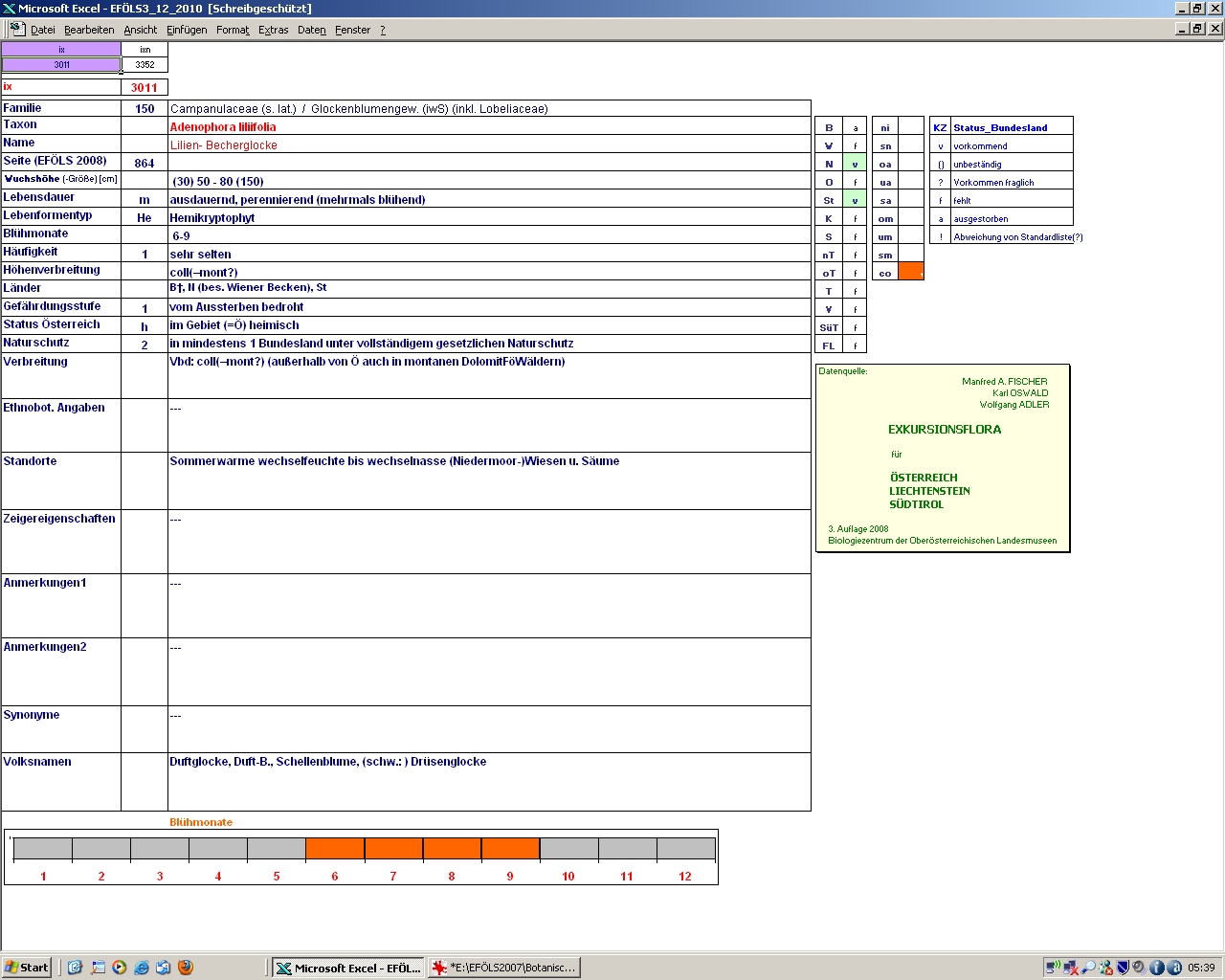This screenshot has height=980, width=1225.
Task: Open the volume speaker tray icon
Action: [x=1139, y=968]
